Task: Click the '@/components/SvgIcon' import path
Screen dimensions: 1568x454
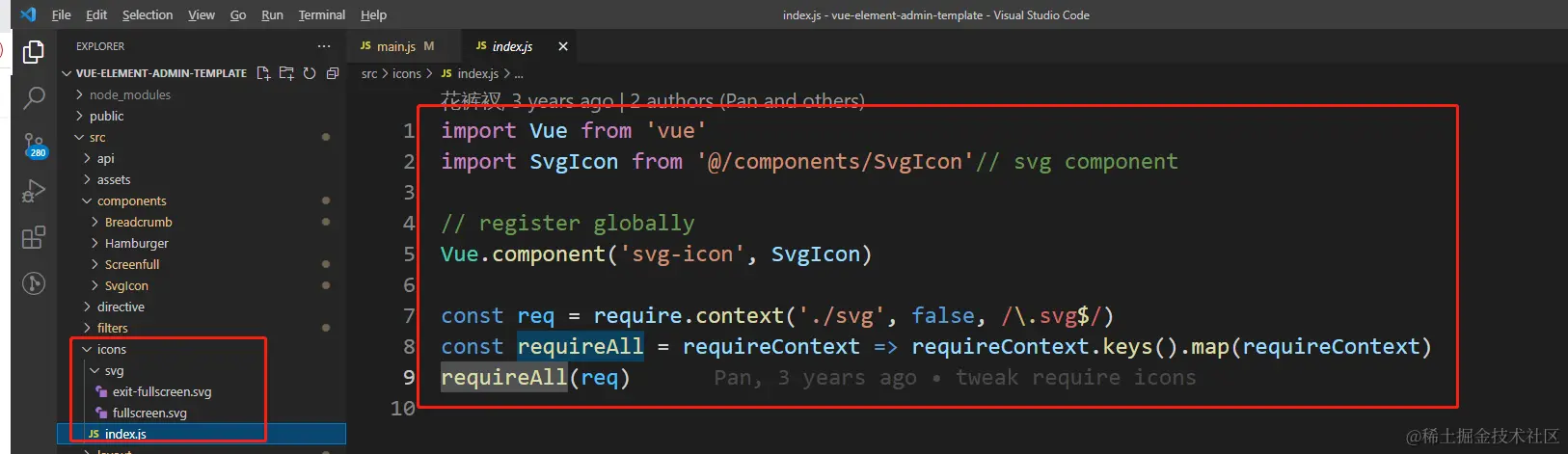Action: 835,161
